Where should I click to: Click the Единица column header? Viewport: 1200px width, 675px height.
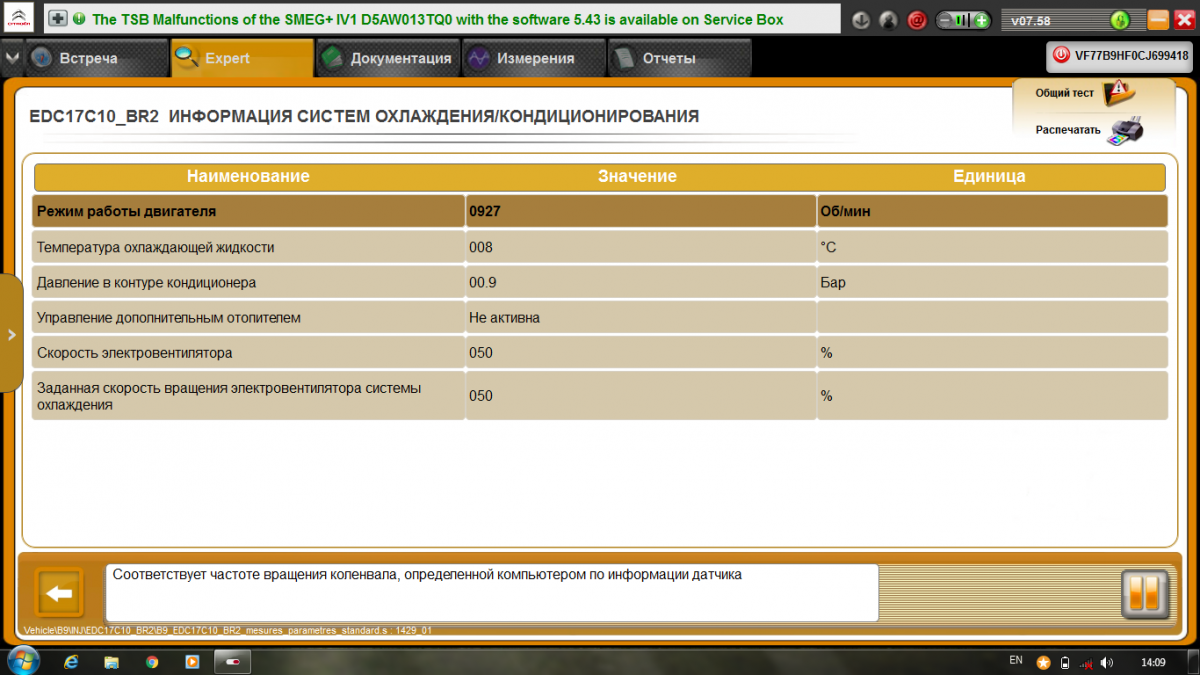pyautogui.click(x=989, y=176)
